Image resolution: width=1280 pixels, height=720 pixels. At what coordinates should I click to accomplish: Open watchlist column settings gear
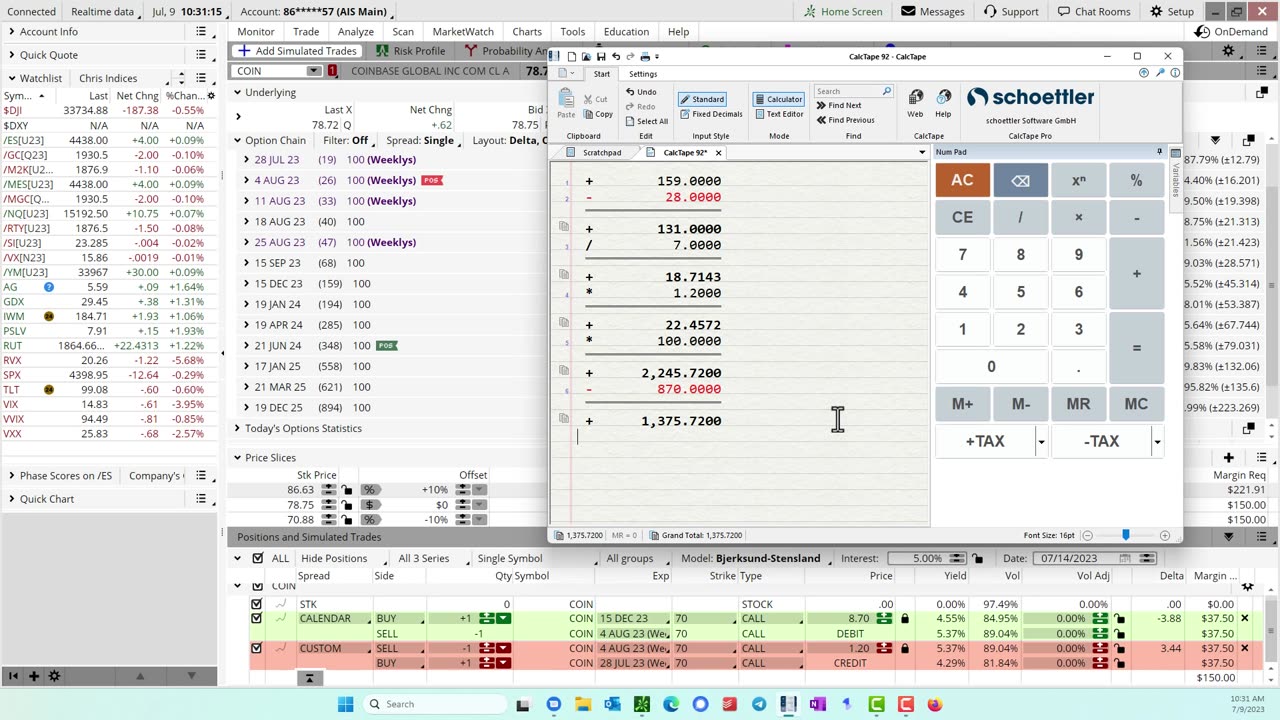211,95
